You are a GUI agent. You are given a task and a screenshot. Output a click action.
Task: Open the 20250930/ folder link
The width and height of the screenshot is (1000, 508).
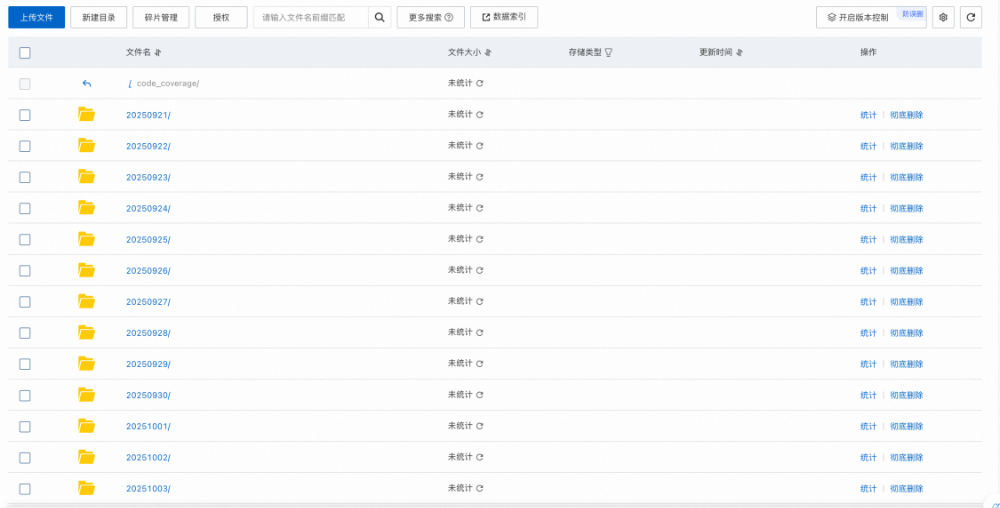point(148,395)
